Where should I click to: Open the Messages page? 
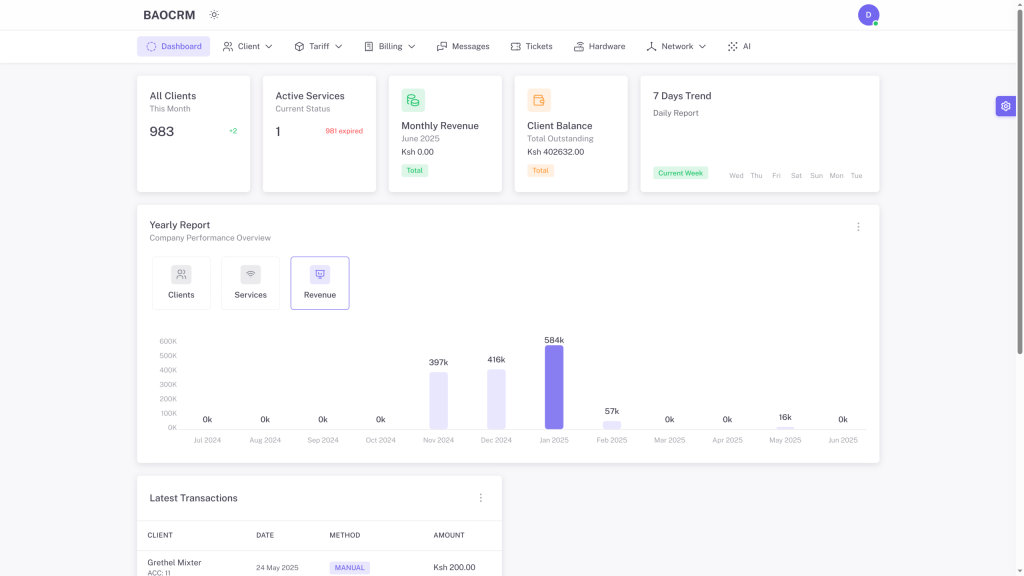tap(463, 46)
